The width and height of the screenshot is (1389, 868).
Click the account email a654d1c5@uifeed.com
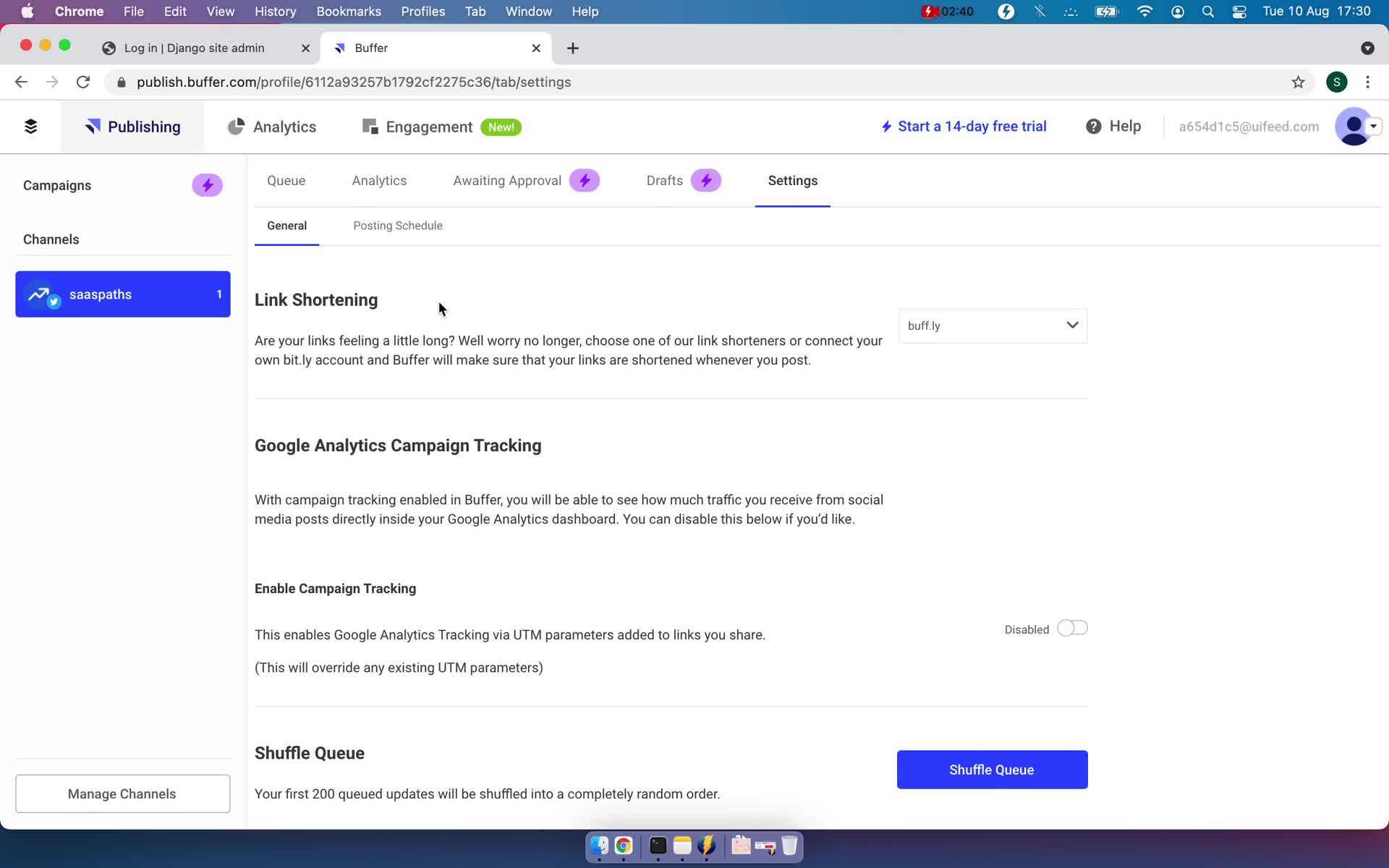[1249, 127]
